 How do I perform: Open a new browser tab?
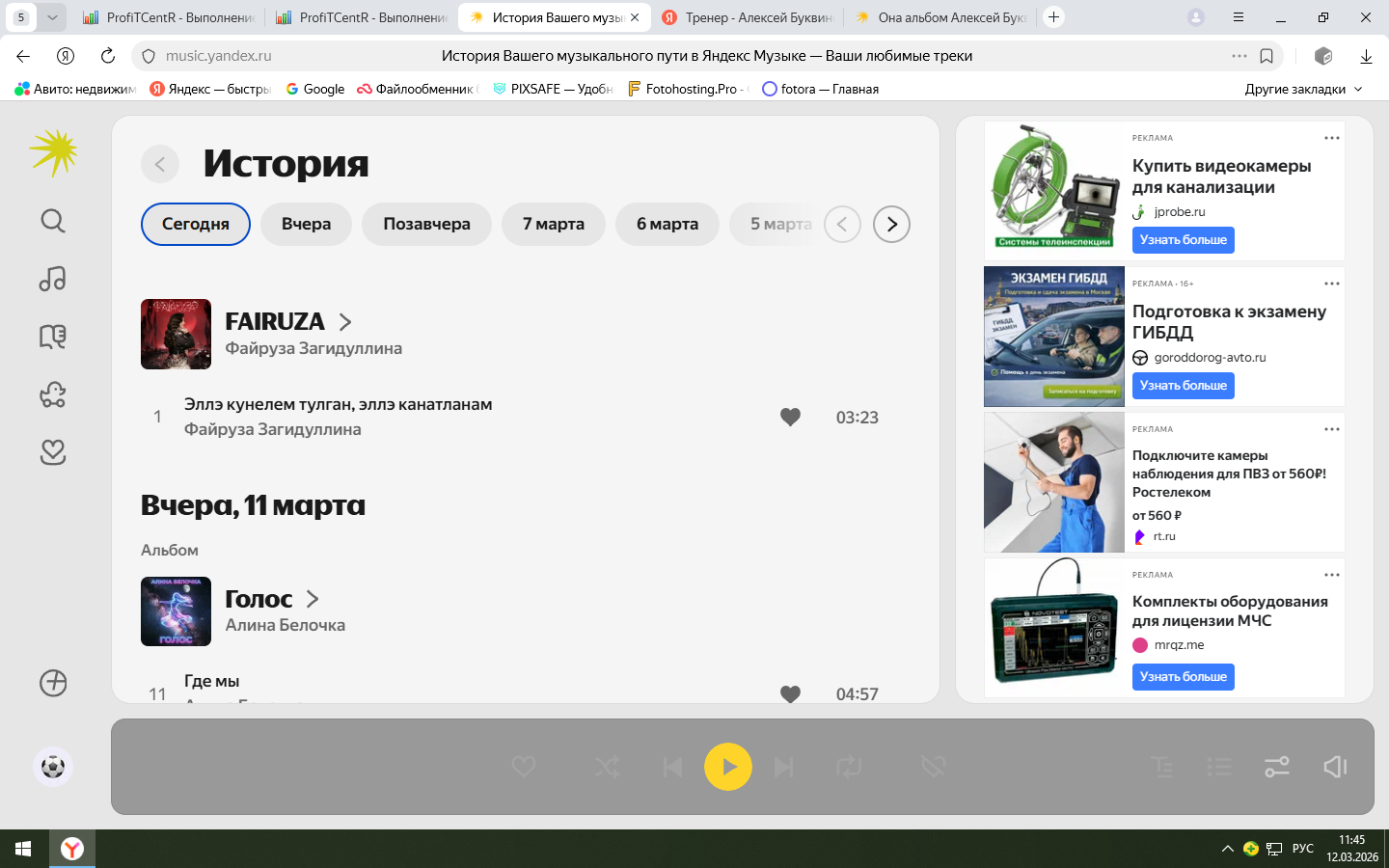pos(1054,17)
